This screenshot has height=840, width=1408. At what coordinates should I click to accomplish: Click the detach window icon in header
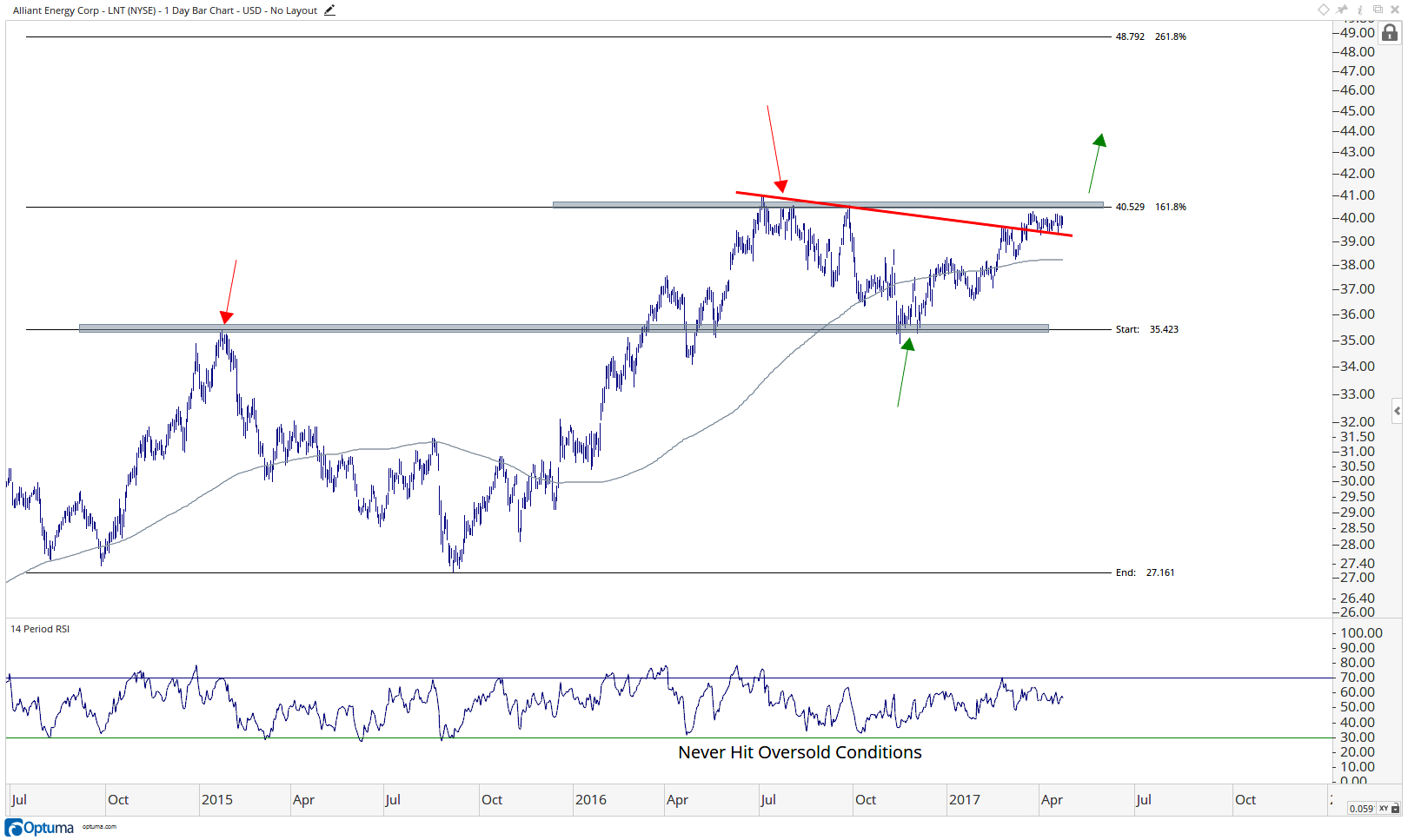(x=1378, y=10)
